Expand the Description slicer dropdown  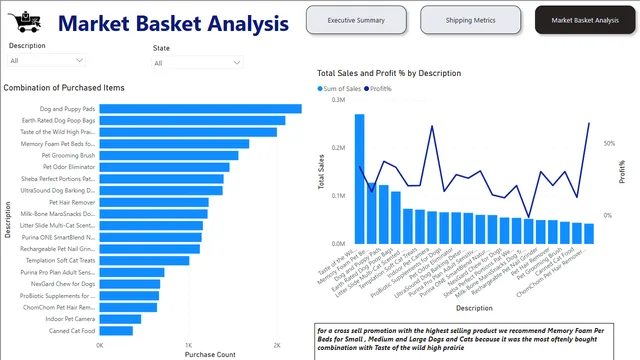pyautogui.click(x=47, y=60)
